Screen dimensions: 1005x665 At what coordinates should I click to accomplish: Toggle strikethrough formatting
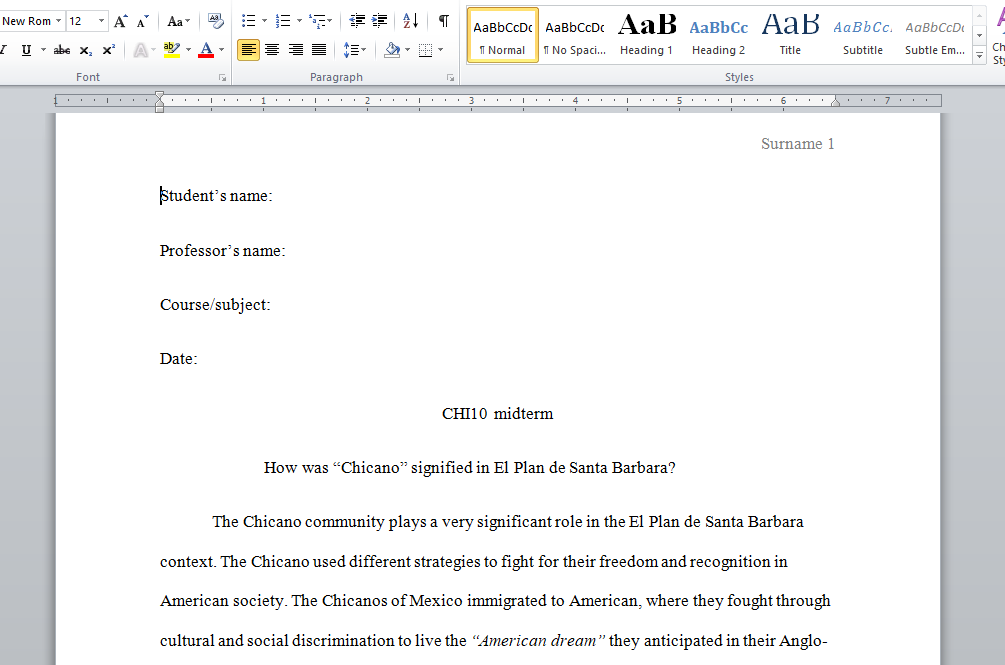pyautogui.click(x=62, y=50)
